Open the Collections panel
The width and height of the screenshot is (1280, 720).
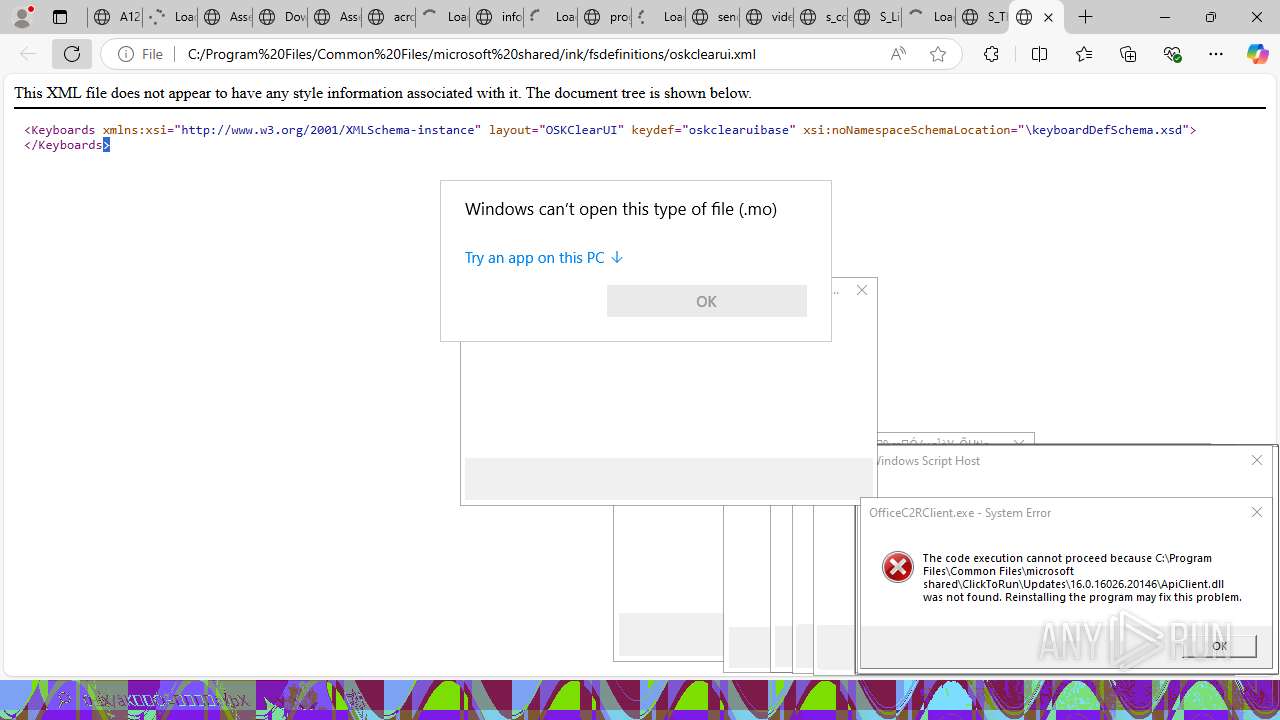tap(1128, 54)
